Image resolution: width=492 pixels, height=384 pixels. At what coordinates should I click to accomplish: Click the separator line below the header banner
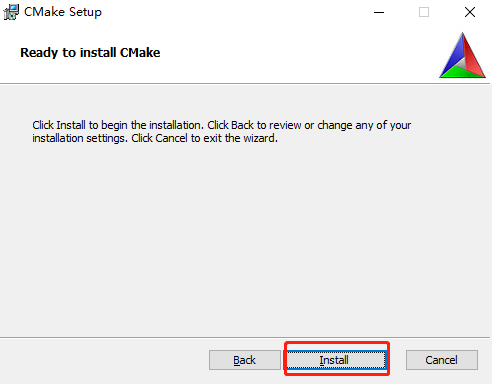(x=246, y=84)
